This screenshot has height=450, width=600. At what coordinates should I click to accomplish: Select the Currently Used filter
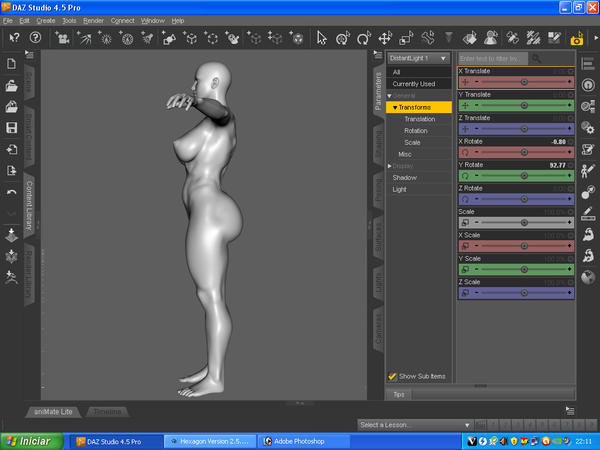pos(413,84)
